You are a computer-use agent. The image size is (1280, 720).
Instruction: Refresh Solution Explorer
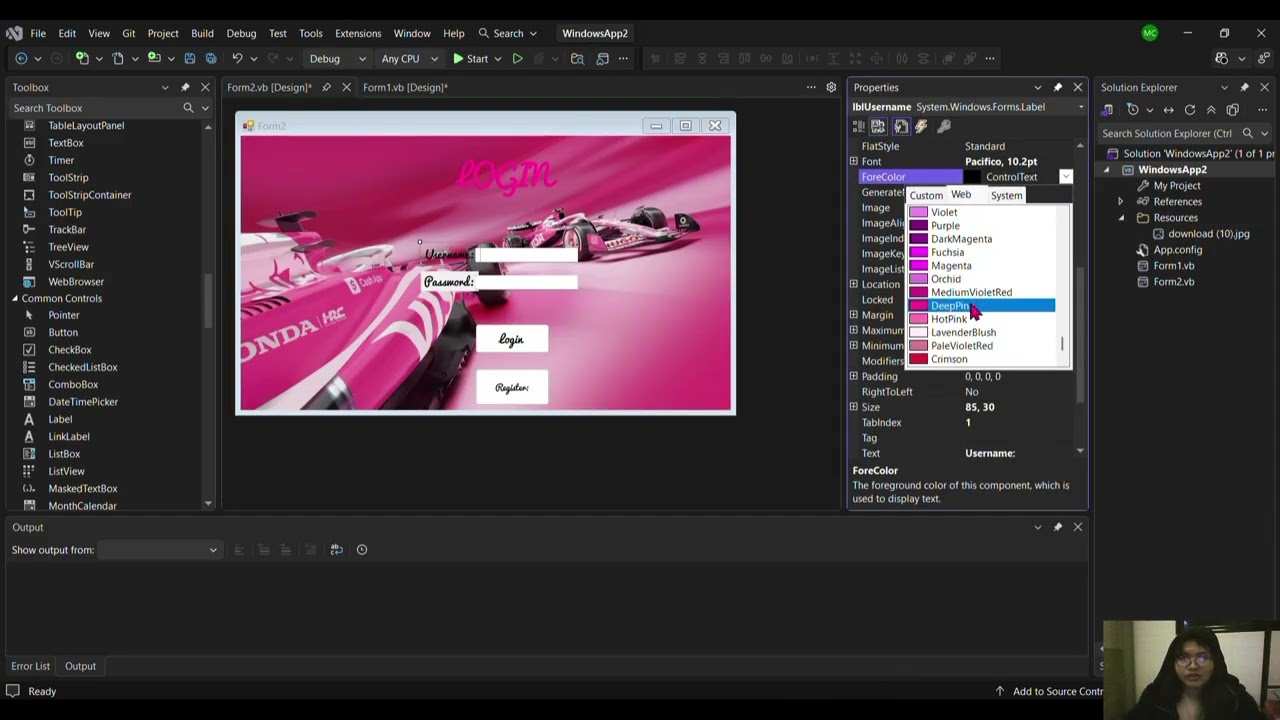coord(1190,110)
